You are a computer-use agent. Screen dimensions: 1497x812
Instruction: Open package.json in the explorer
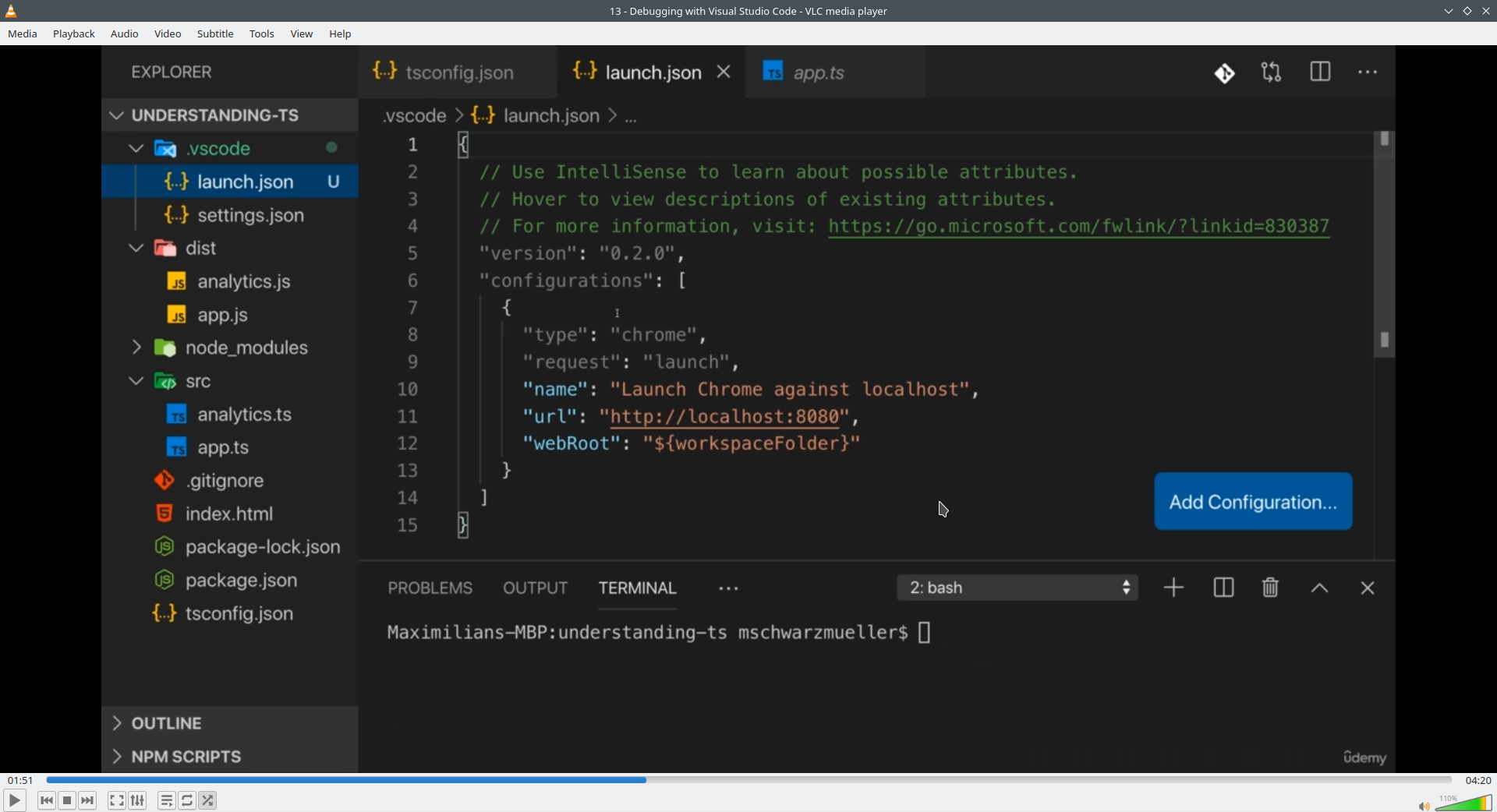click(x=229, y=581)
